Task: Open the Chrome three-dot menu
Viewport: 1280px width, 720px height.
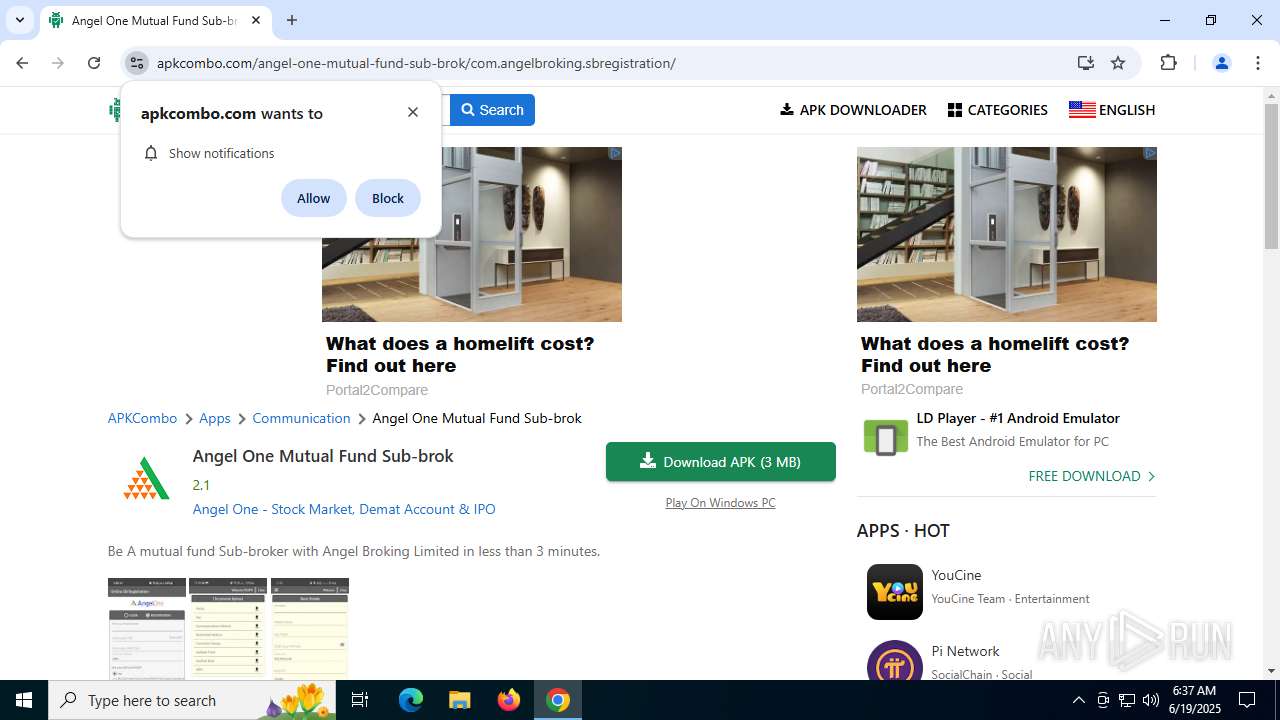Action: tap(1257, 63)
